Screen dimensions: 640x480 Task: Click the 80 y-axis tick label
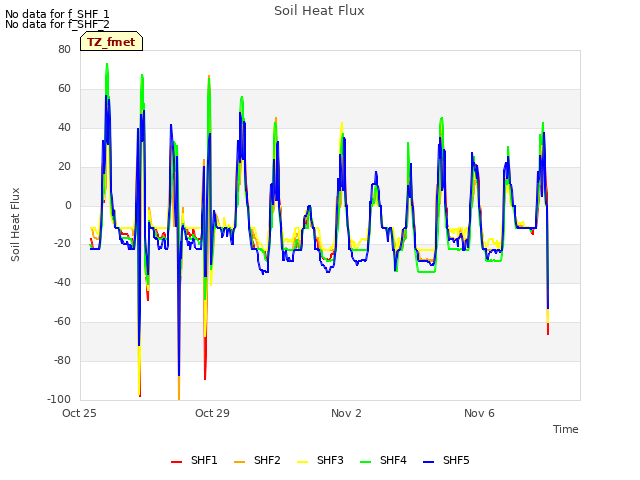[x=64, y=49]
